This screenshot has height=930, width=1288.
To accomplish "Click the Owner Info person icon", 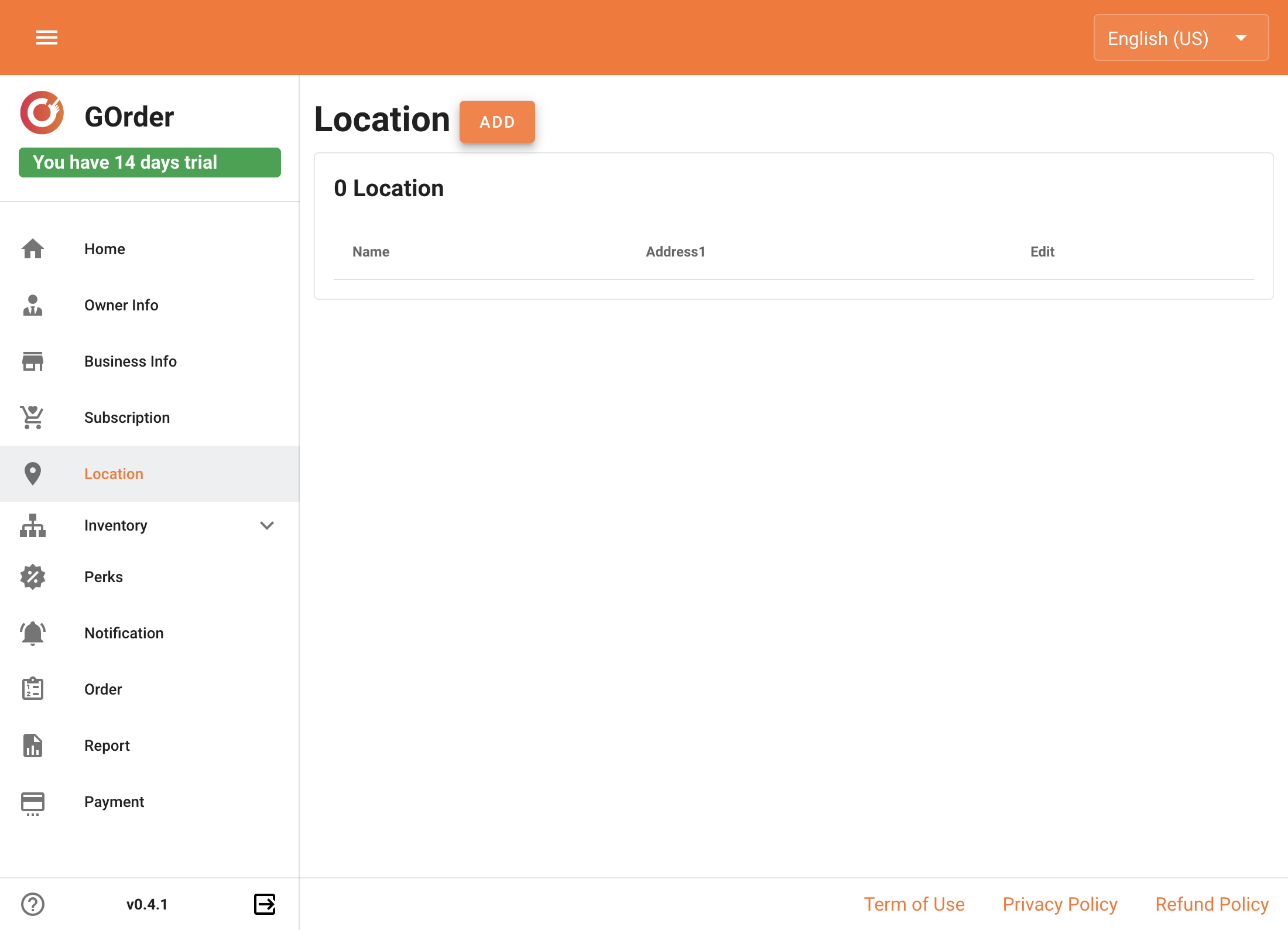I will (33, 305).
